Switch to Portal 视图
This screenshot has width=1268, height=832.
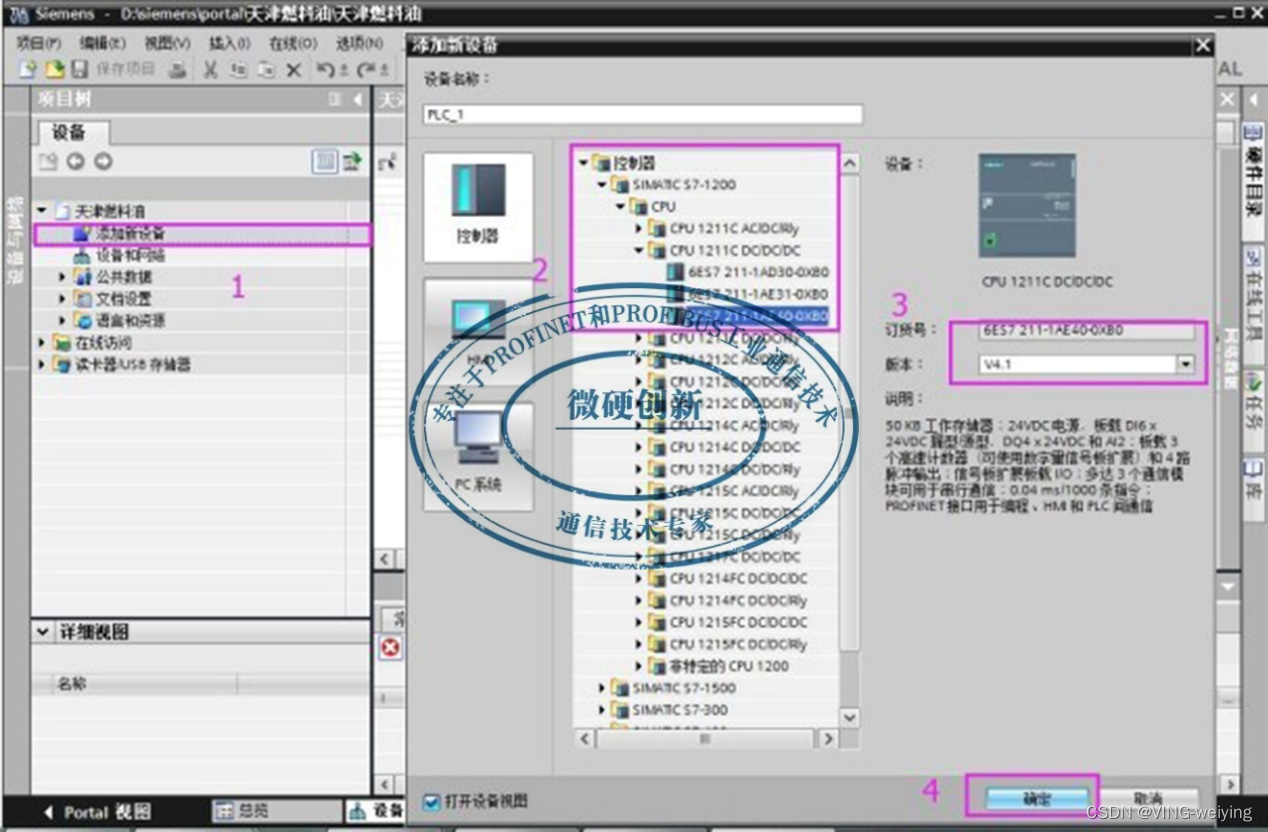[x=97, y=811]
